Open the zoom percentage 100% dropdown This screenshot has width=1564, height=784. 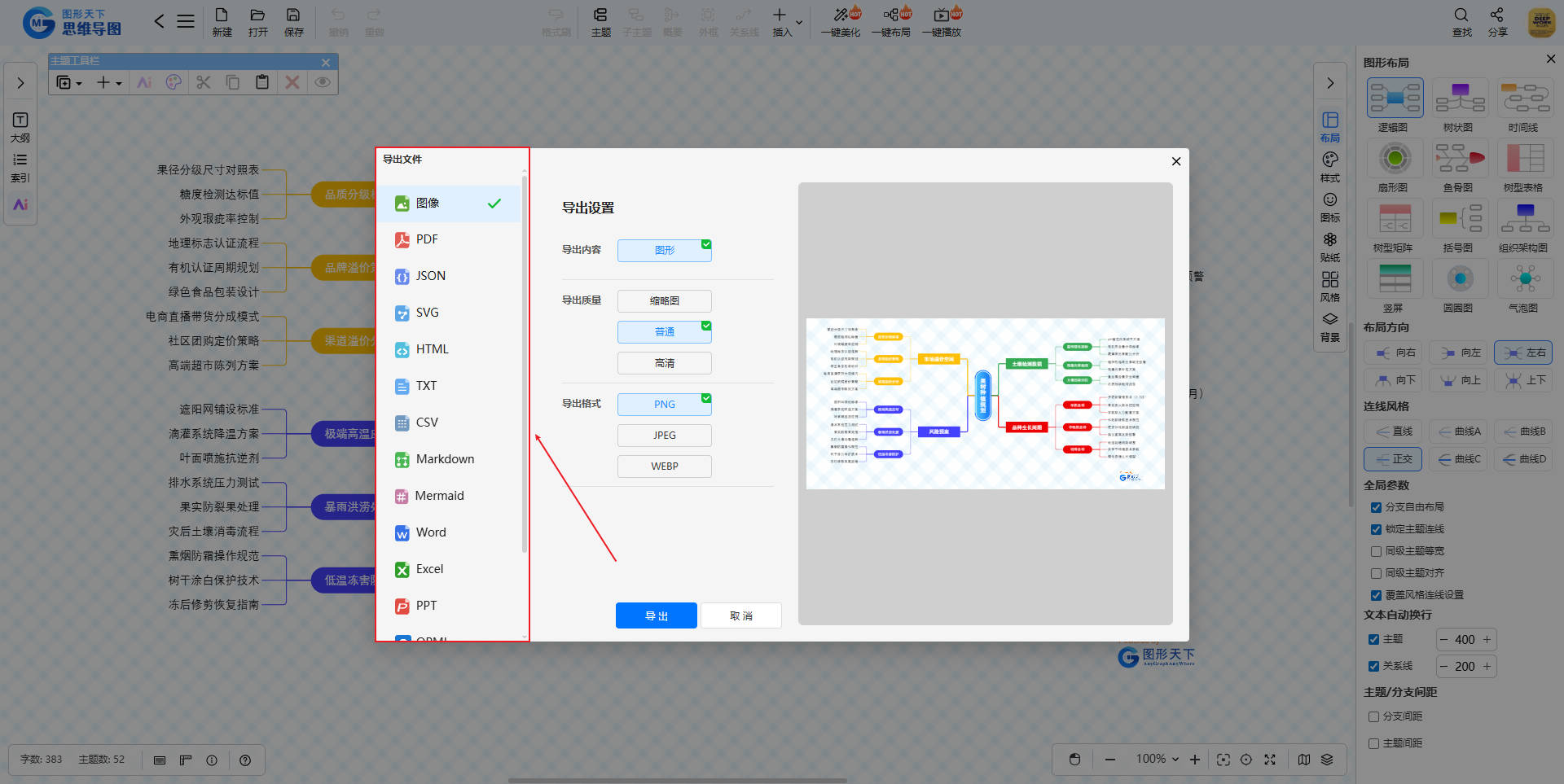1158,759
